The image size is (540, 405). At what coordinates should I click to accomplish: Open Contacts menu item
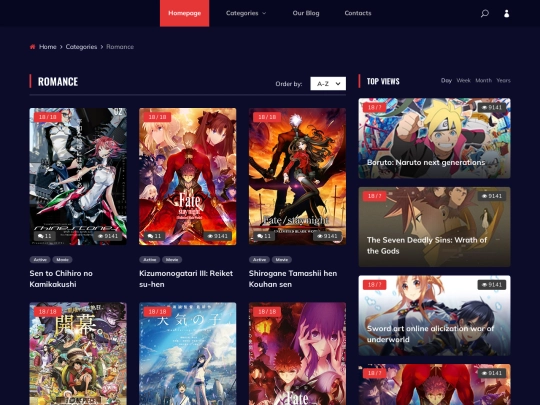pyautogui.click(x=358, y=13)
